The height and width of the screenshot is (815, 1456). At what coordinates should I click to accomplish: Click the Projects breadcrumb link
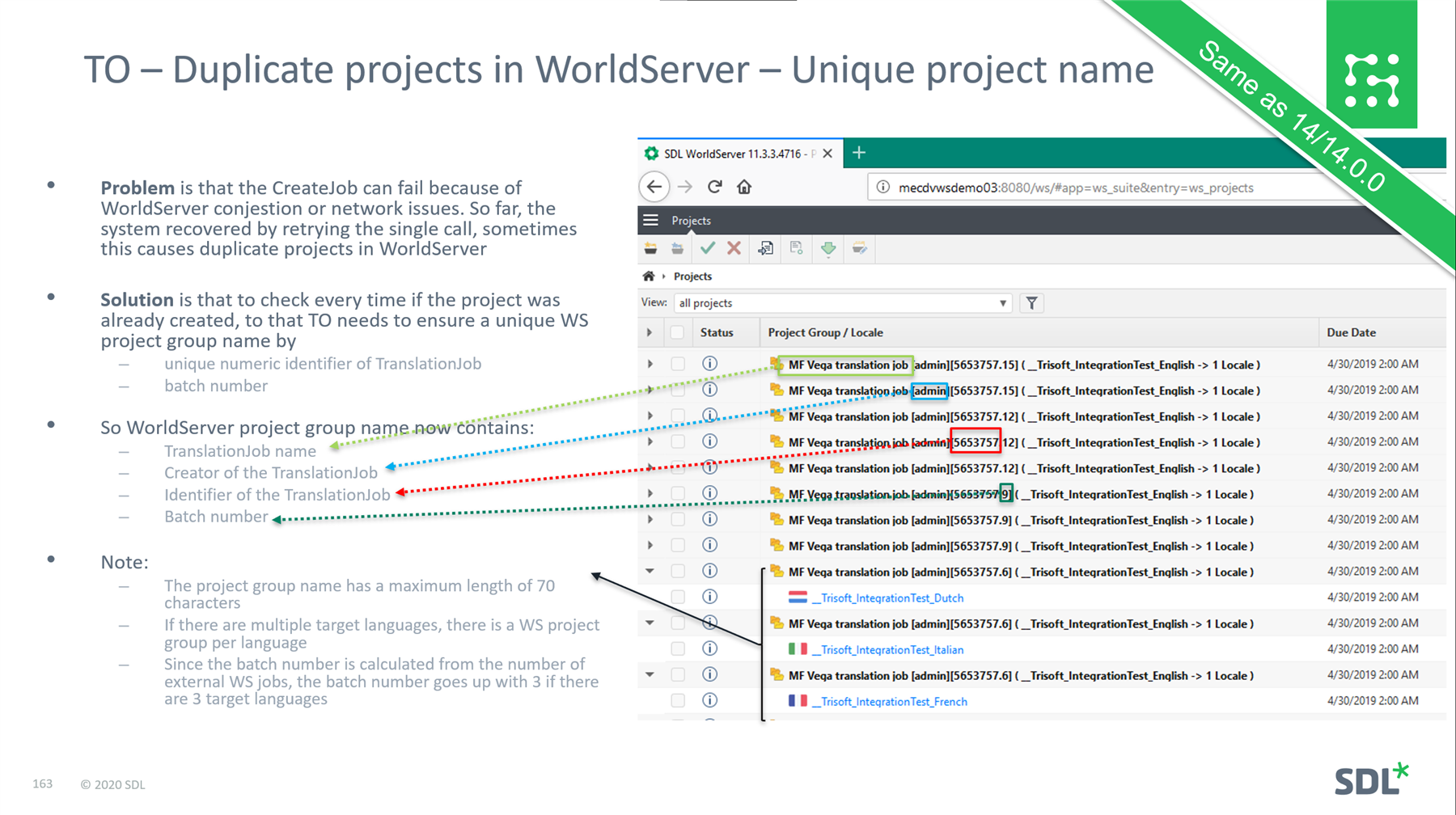tap(692, 276)
